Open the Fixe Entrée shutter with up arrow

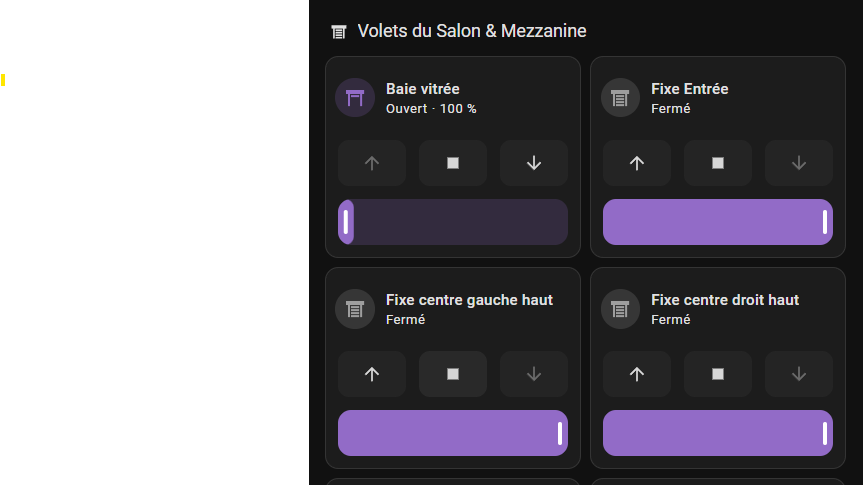click(637, 163)
